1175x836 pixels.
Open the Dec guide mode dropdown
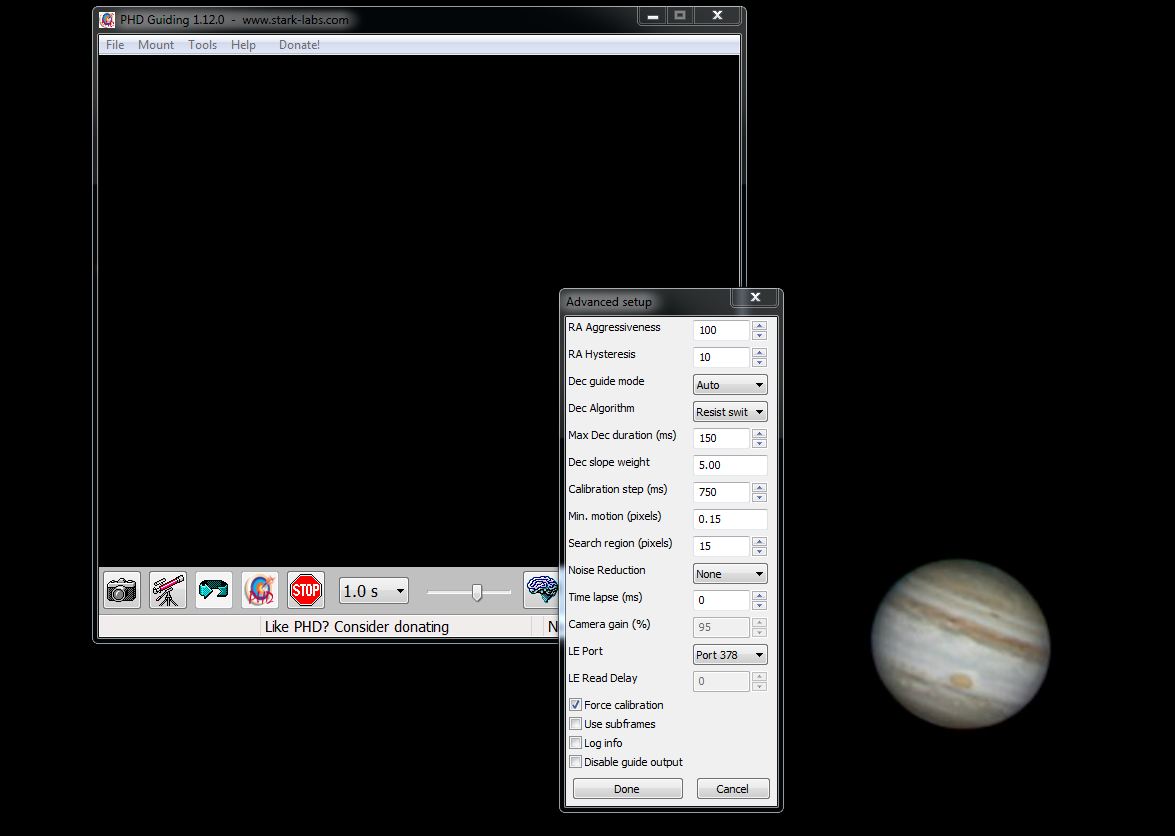pyautogui.click(x=730, y=384)
